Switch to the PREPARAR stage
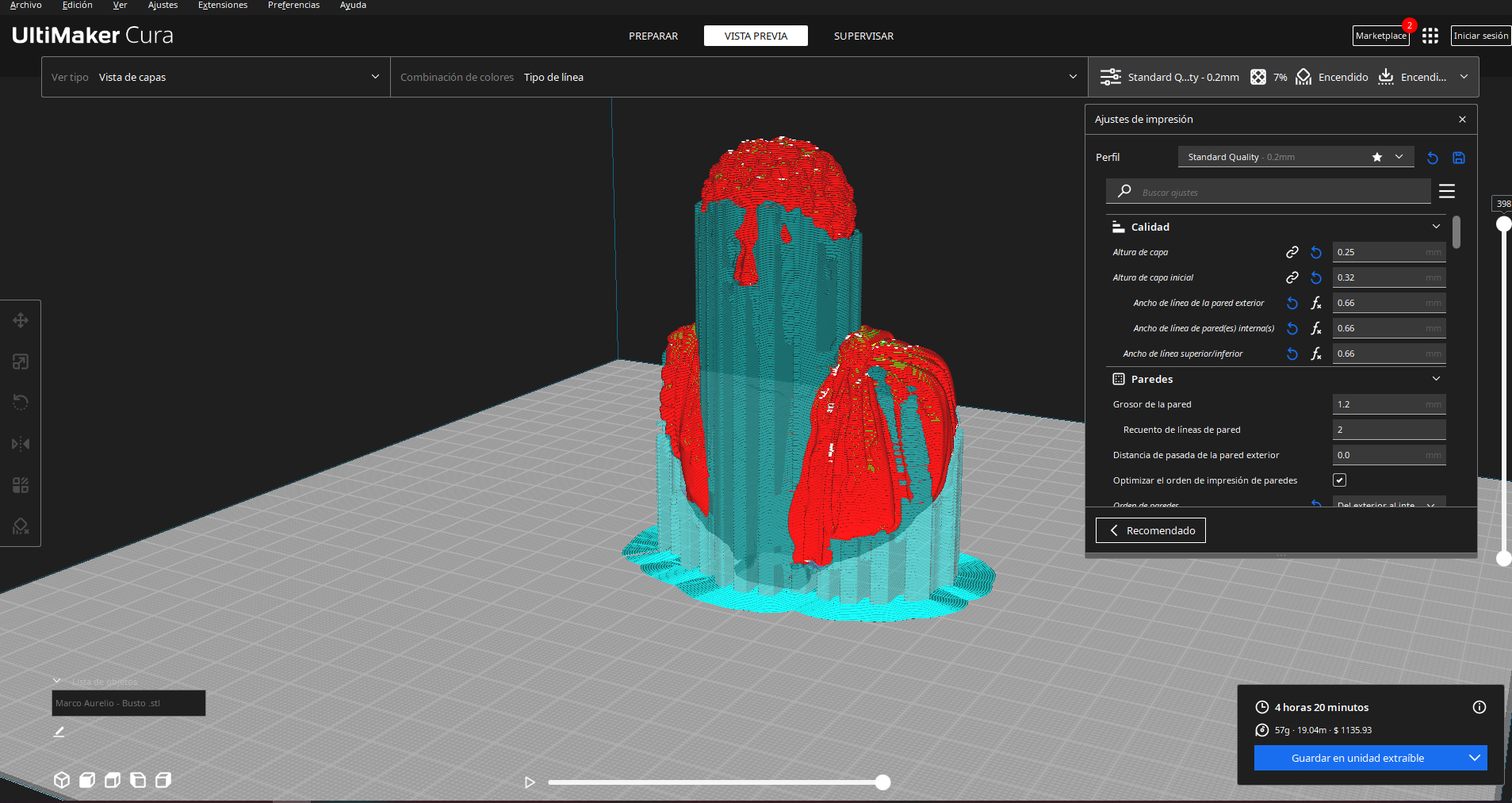This screenshot has height=803, width=1512. pos(653,36)
